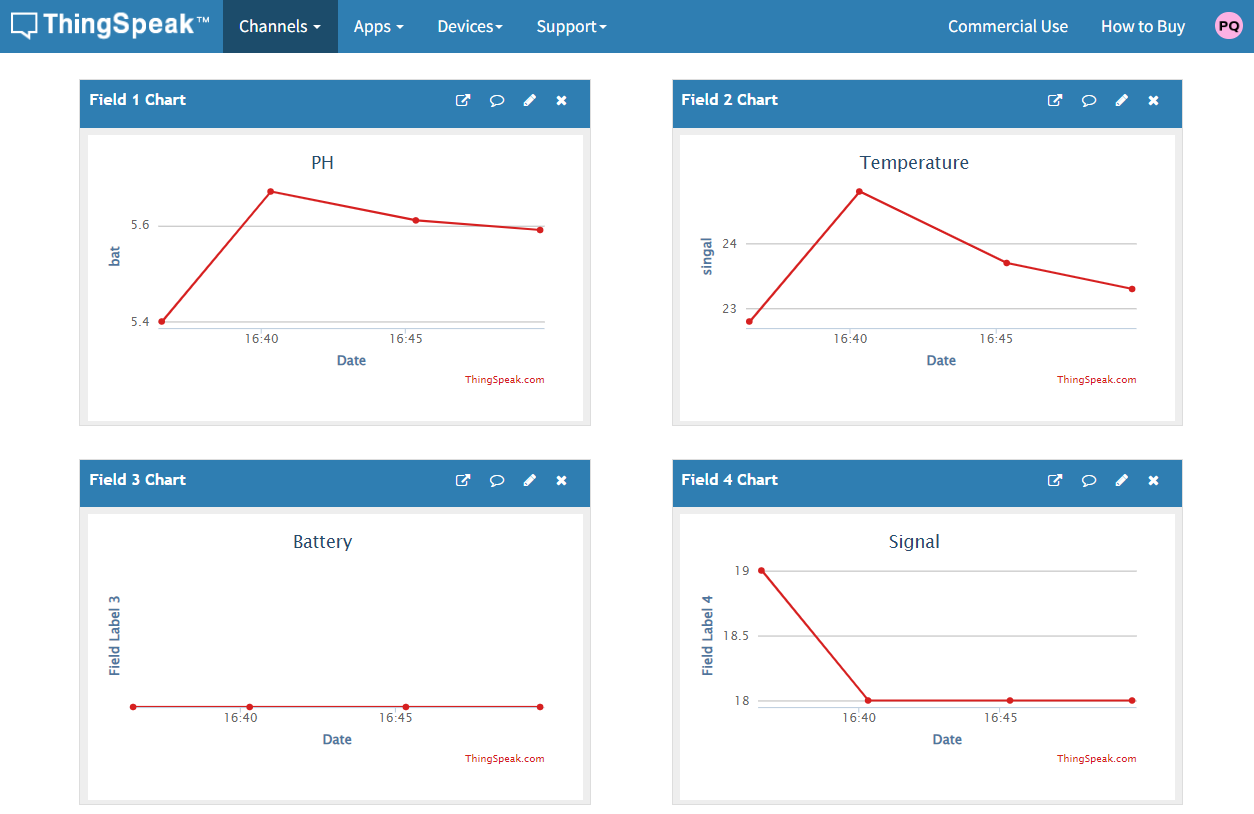This screenshot has height=814, width=1254.
Task: Open the Support menu
Action: coord(572,26)
